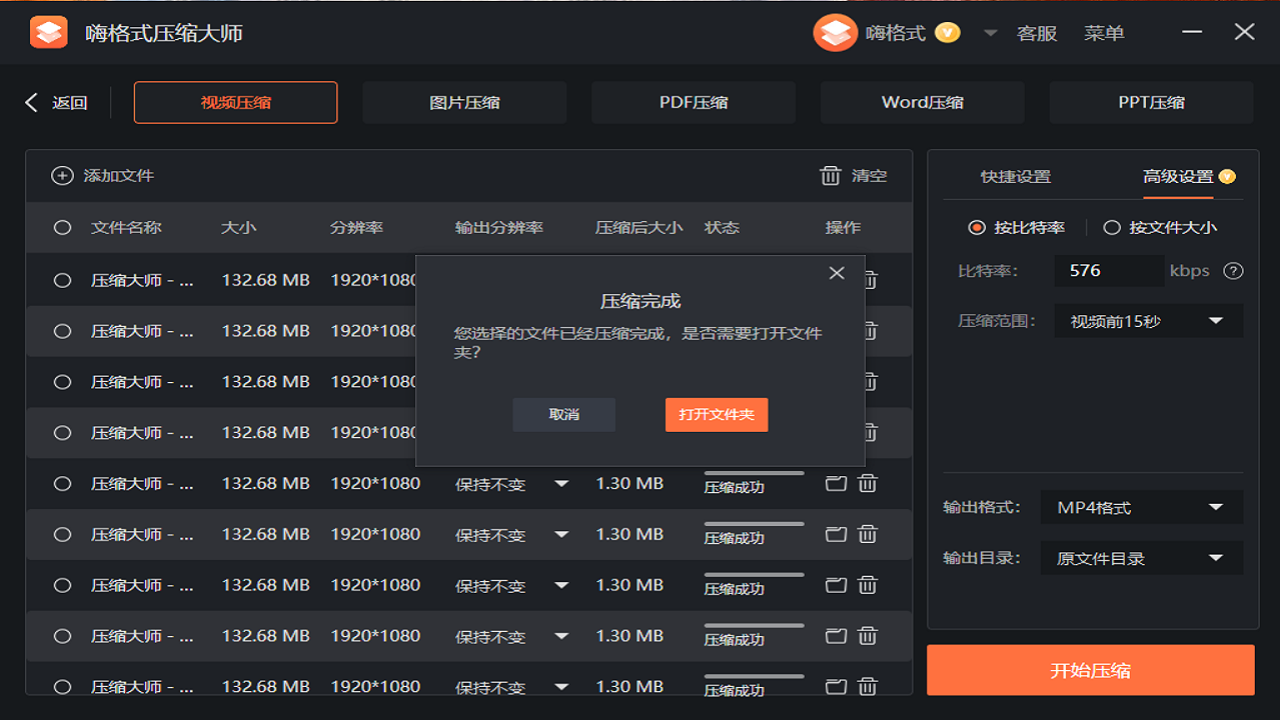Click the 比特率 input field showing 576
This screenshot has width=1280, height=720.
[x=1108, y=271]
